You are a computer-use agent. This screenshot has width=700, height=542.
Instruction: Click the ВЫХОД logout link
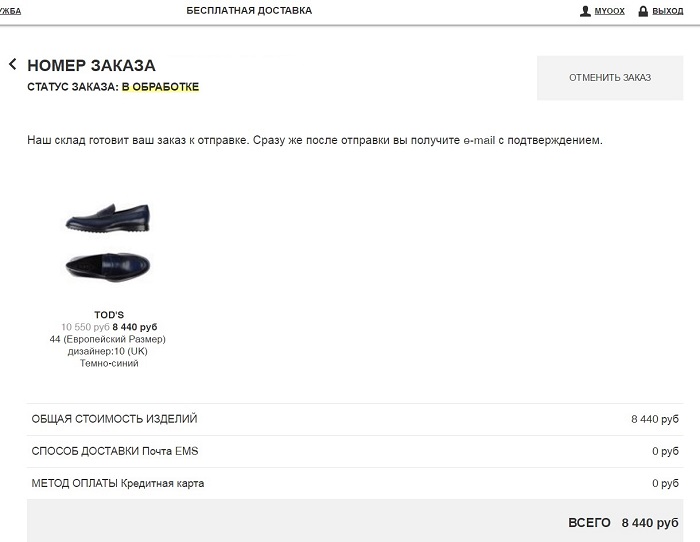(x=667, y=11)
